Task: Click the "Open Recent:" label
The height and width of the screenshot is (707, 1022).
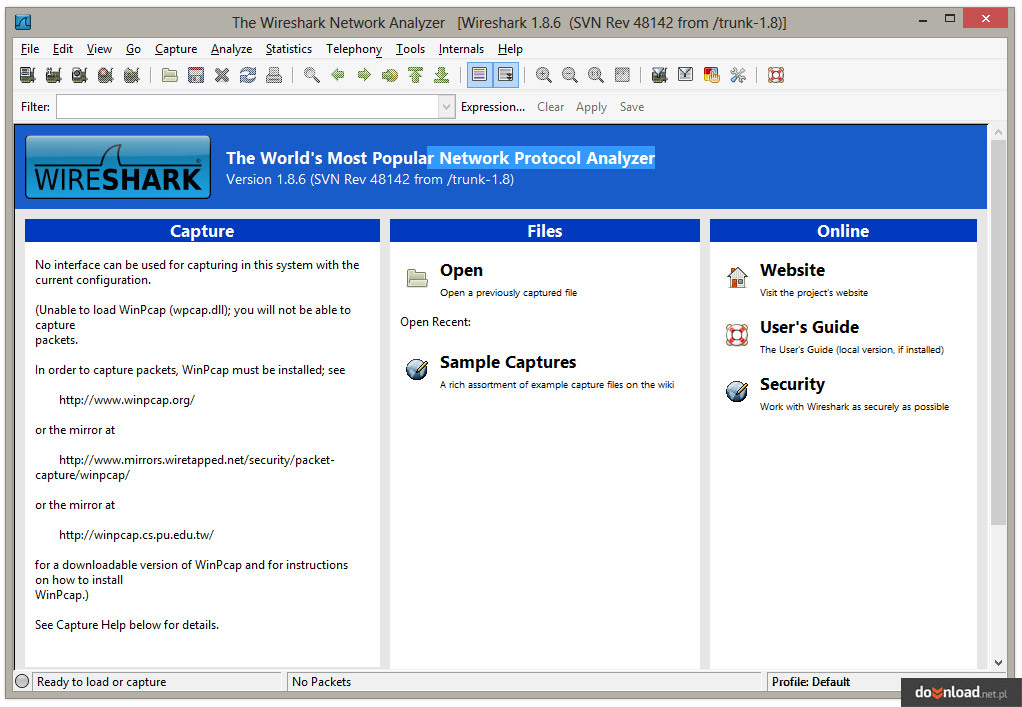Action: [435, 322]
